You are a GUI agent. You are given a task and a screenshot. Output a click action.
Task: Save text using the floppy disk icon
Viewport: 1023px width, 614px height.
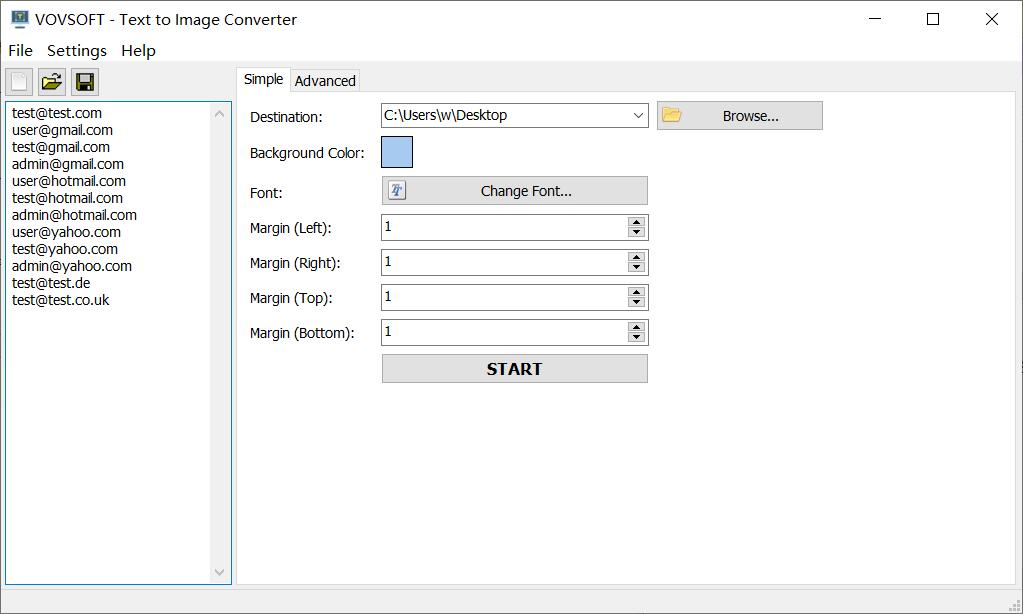(x=85, y=82)
